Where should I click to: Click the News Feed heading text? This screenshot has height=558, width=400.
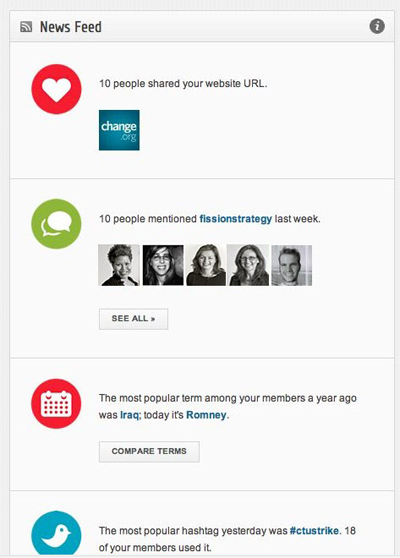pyautogui.click(x=71, y=27)
